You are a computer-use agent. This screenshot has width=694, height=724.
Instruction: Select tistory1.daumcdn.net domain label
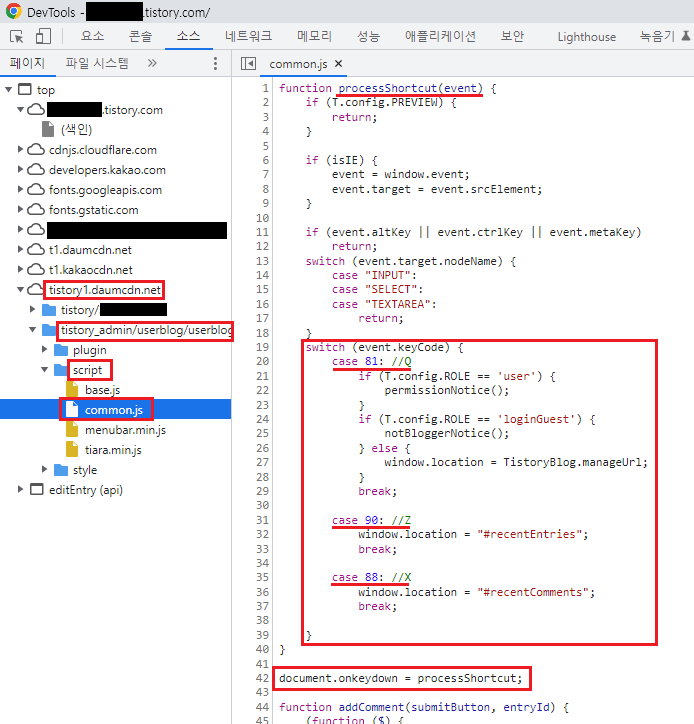tap(105, 290)
